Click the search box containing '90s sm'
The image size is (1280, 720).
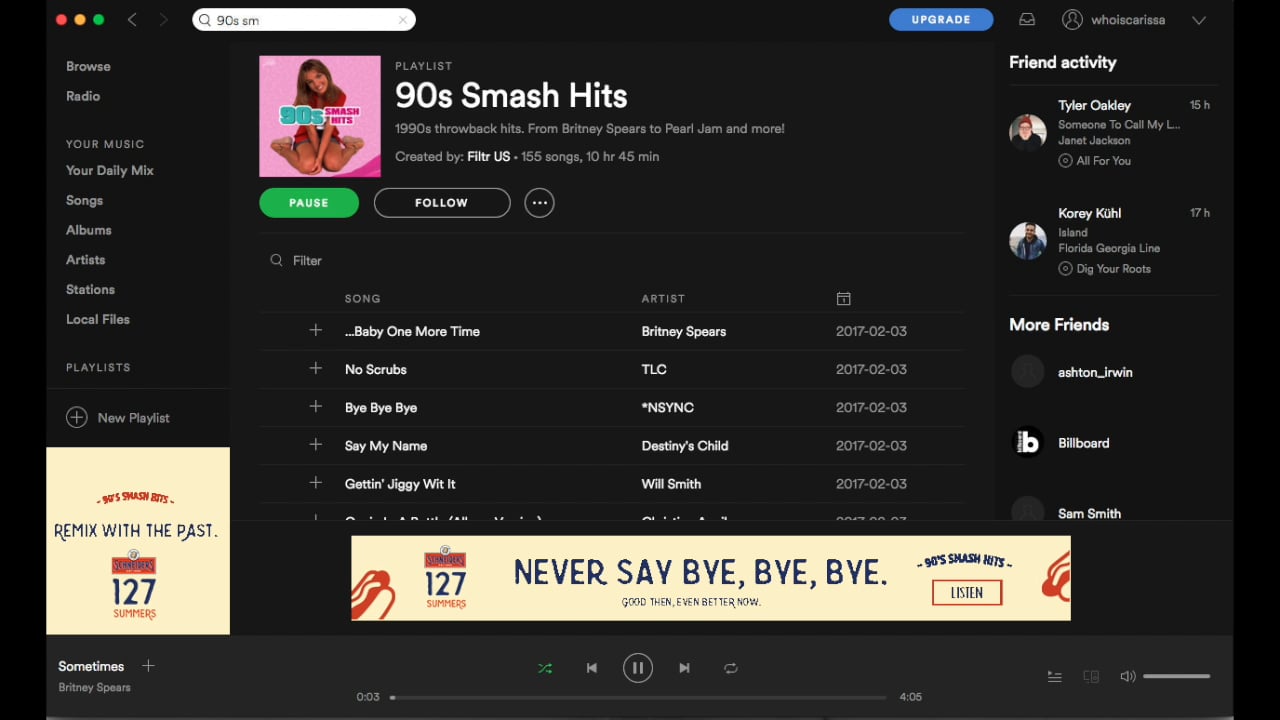click(304, 20)
